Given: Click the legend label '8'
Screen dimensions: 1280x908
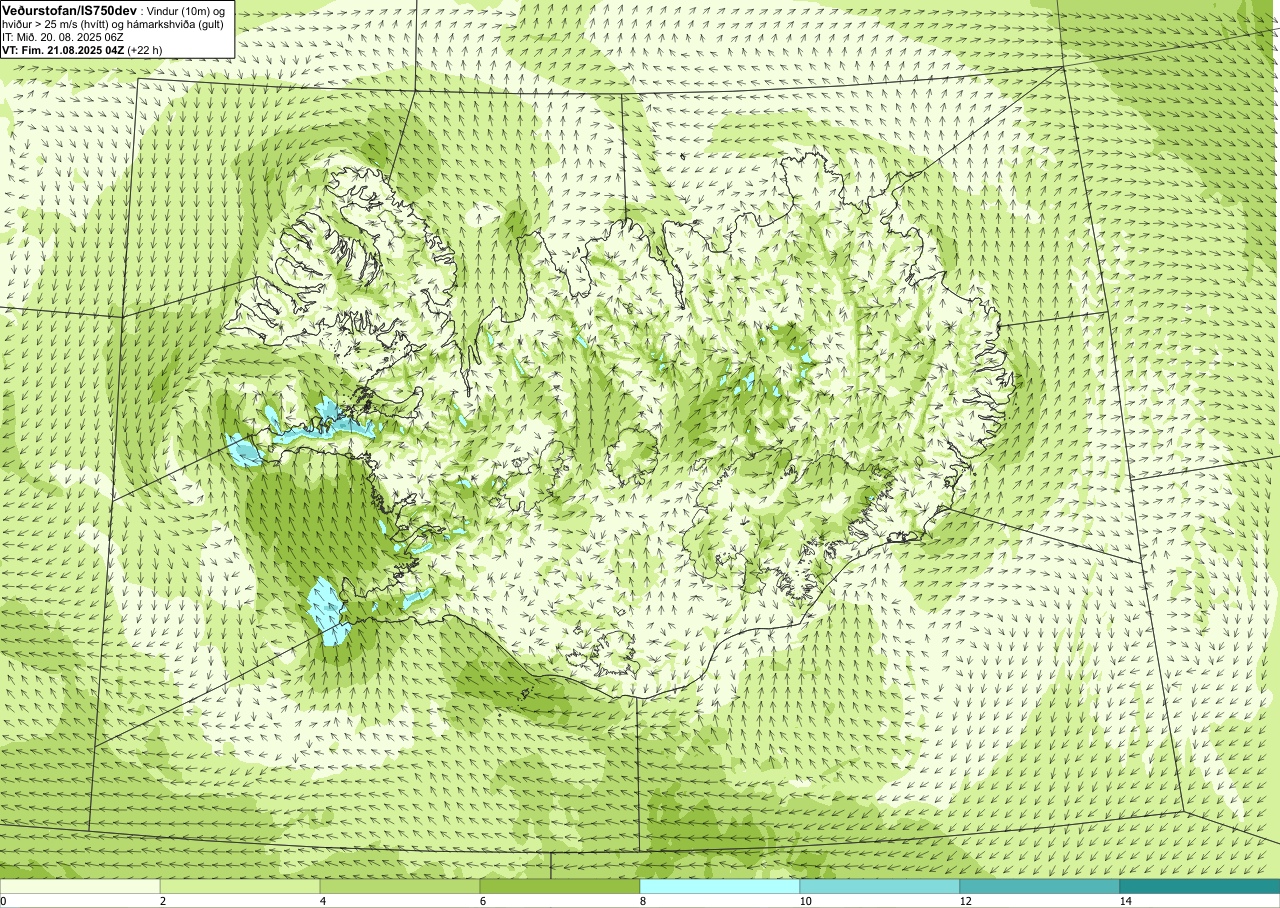Looking at the screenshot, I should coord(642,901).
